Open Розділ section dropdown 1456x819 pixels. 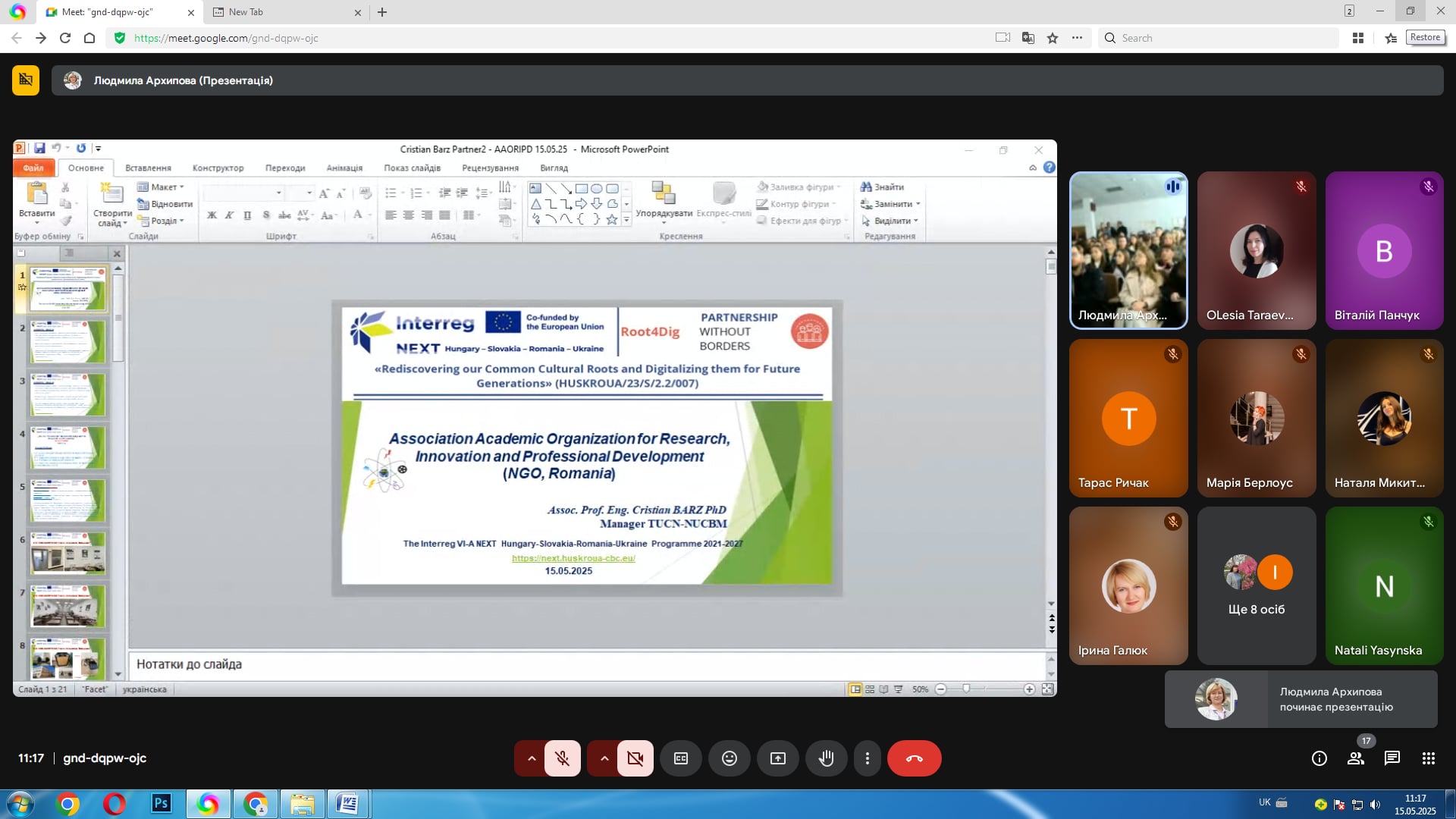[x=161, y=221]
